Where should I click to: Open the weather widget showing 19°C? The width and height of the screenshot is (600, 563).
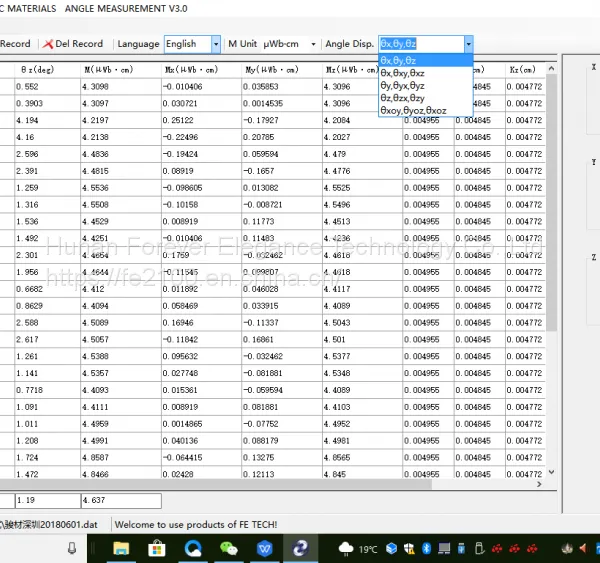(x=358, y=549)
